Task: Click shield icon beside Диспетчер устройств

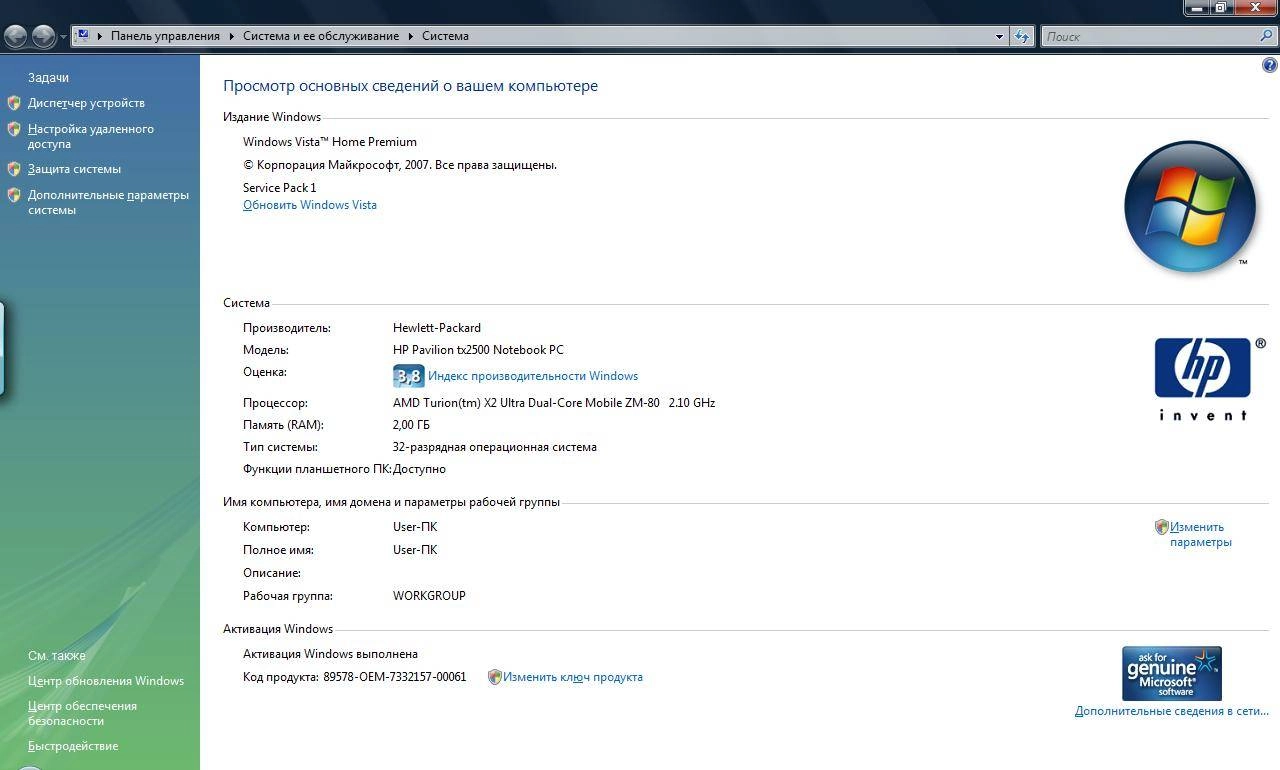Action: point(14,103)
